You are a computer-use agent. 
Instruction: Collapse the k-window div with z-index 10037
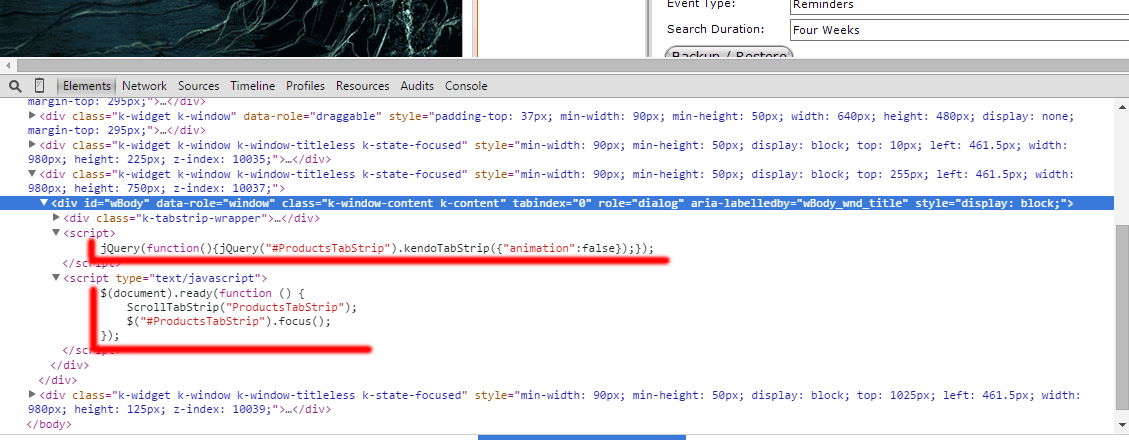(x=32, y=174)
